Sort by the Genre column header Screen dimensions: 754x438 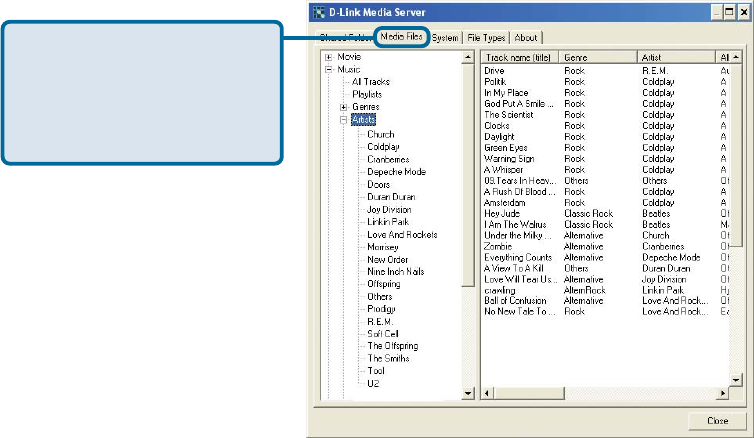tap(598, 58)
